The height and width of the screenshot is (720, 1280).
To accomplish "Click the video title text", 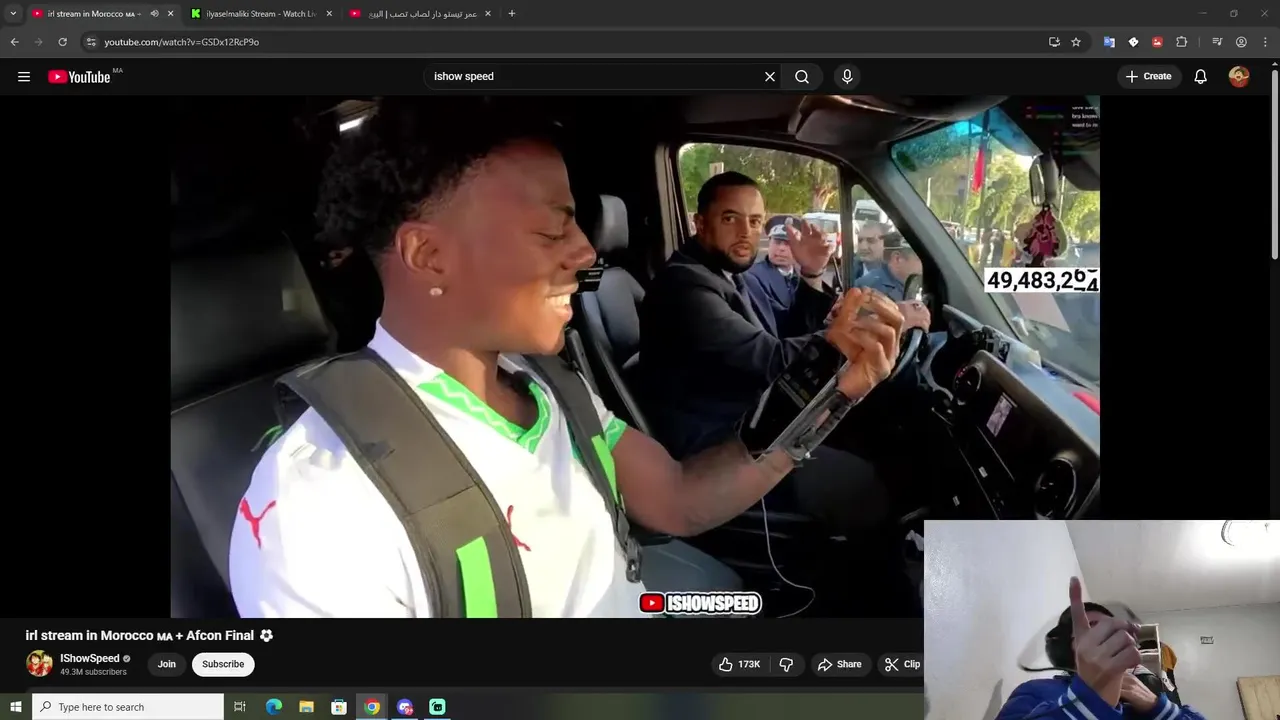I will pyautogui.click(x=140, y=635).
